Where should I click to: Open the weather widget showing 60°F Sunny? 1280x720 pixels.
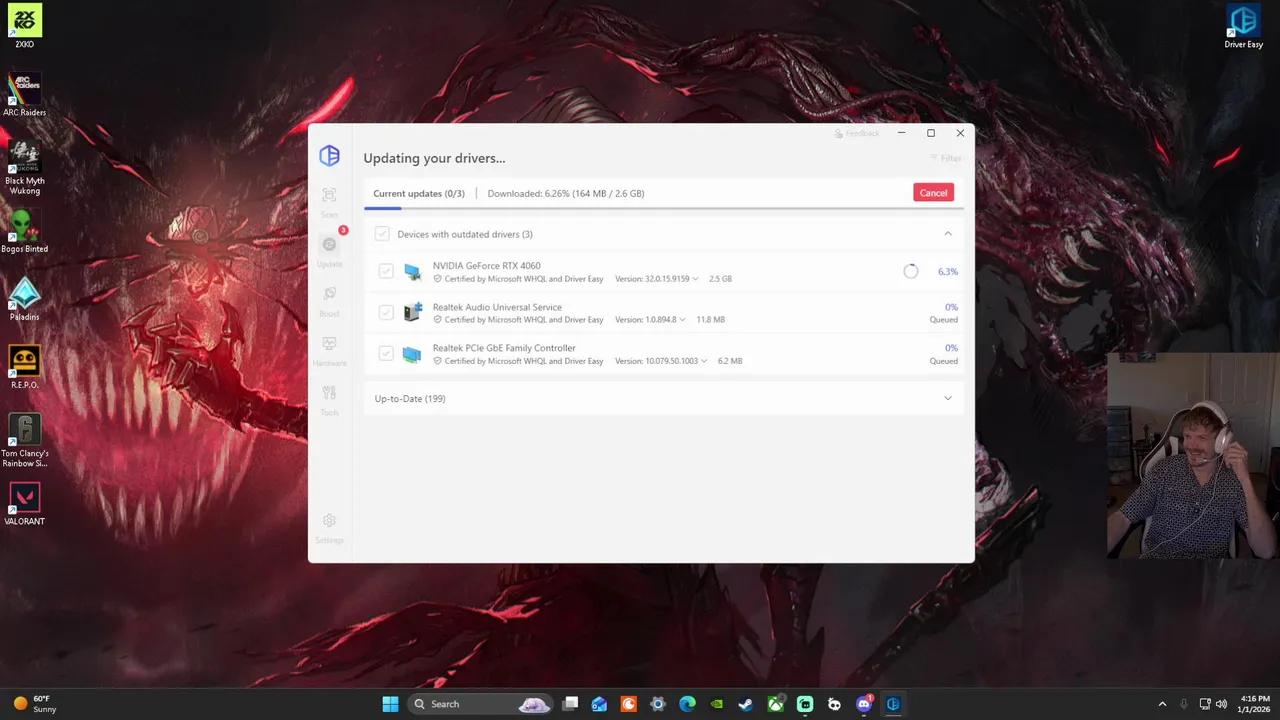pos(33,704)
